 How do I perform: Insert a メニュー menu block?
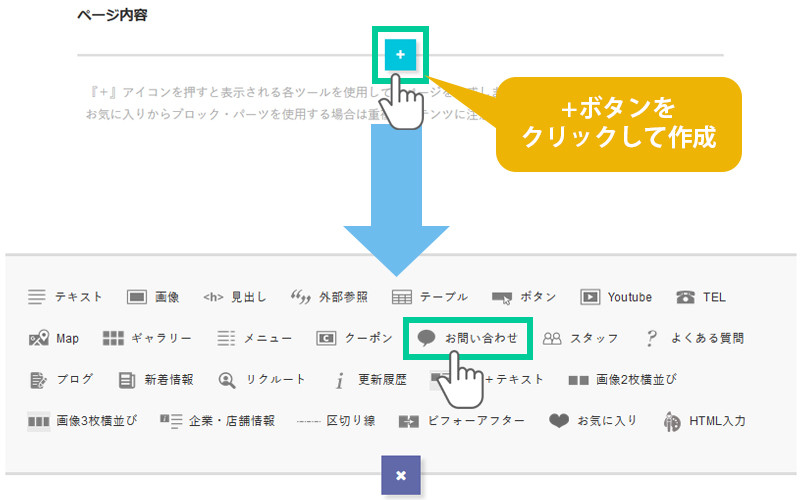coord(254,338)
